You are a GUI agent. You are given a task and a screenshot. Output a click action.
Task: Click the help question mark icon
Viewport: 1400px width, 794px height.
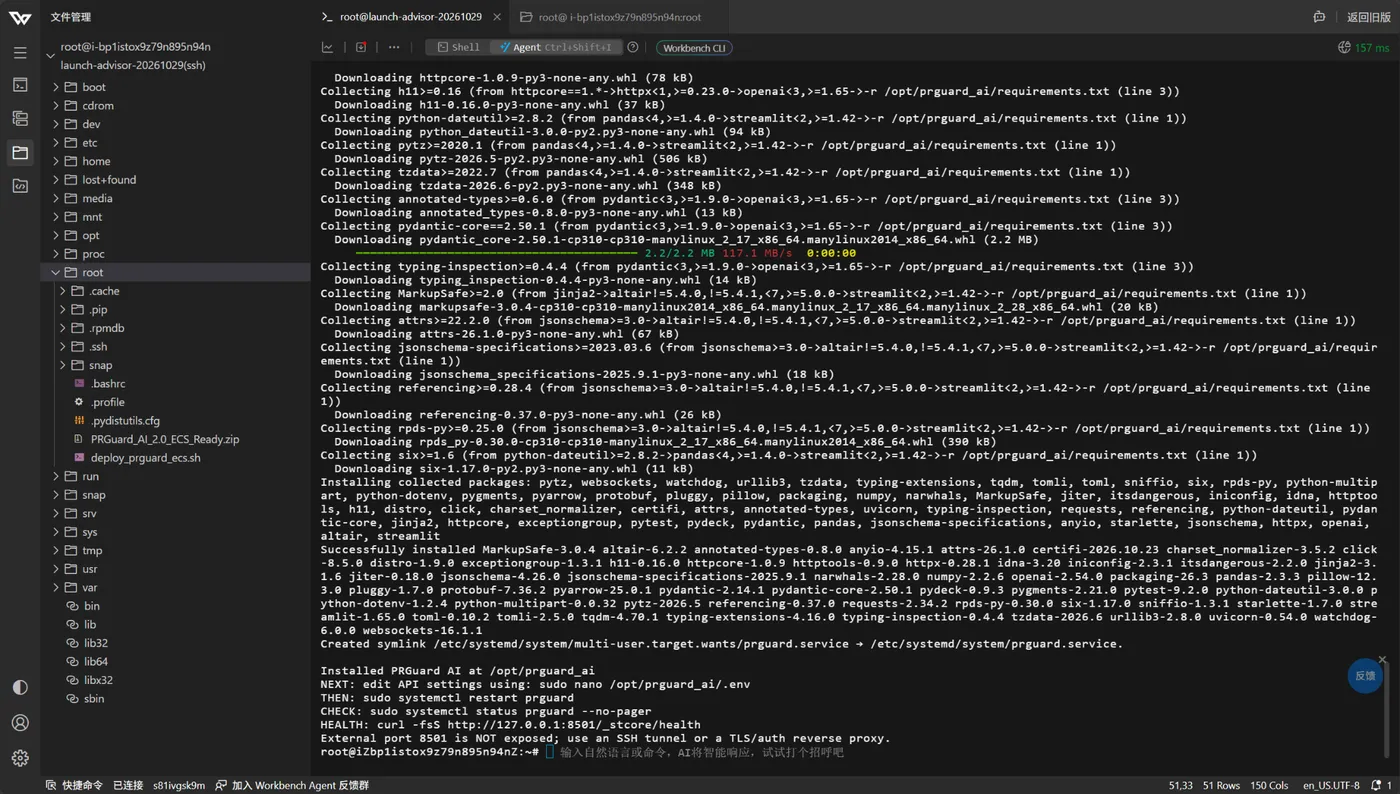(x=632, y=47)
